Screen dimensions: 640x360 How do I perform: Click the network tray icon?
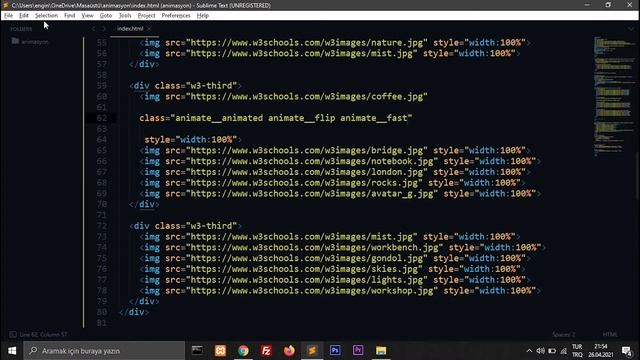(x=564, y=351)
